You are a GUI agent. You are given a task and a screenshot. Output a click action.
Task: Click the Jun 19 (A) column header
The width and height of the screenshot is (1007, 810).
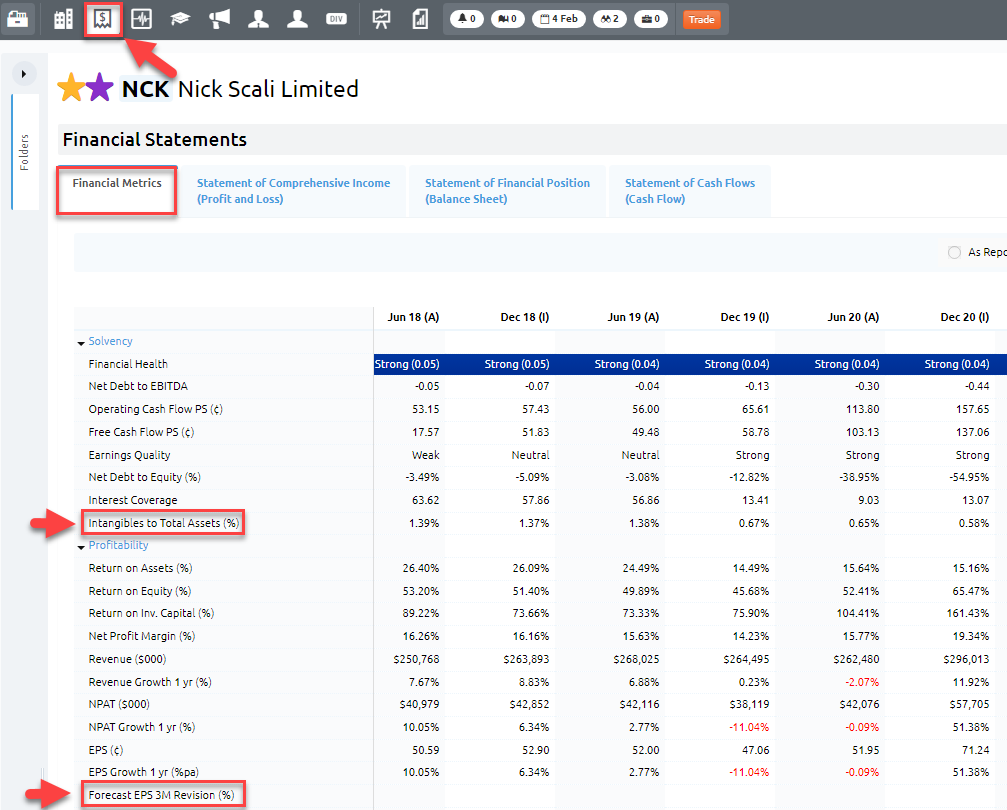tap(633, 317)
